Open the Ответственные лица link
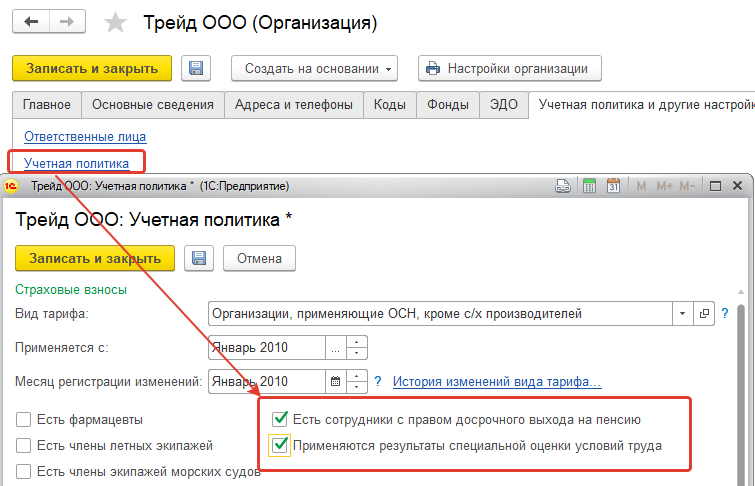Screen dimensions: 755x486 click(x=85, y=137)
